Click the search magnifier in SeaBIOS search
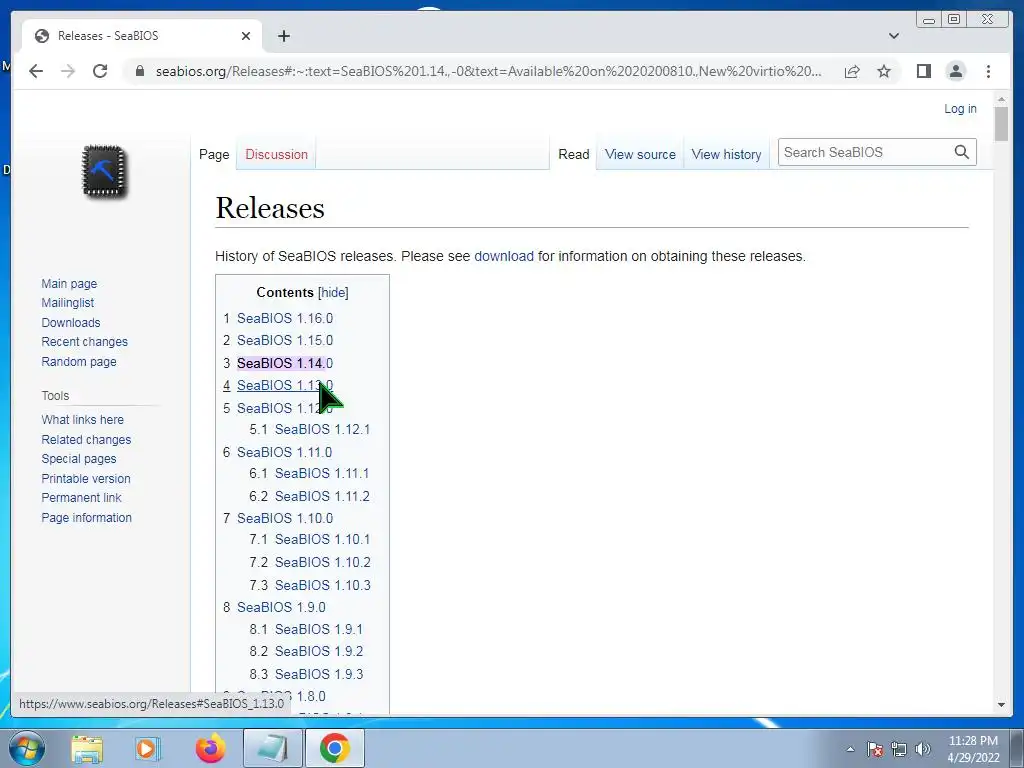 click(961, 152)
